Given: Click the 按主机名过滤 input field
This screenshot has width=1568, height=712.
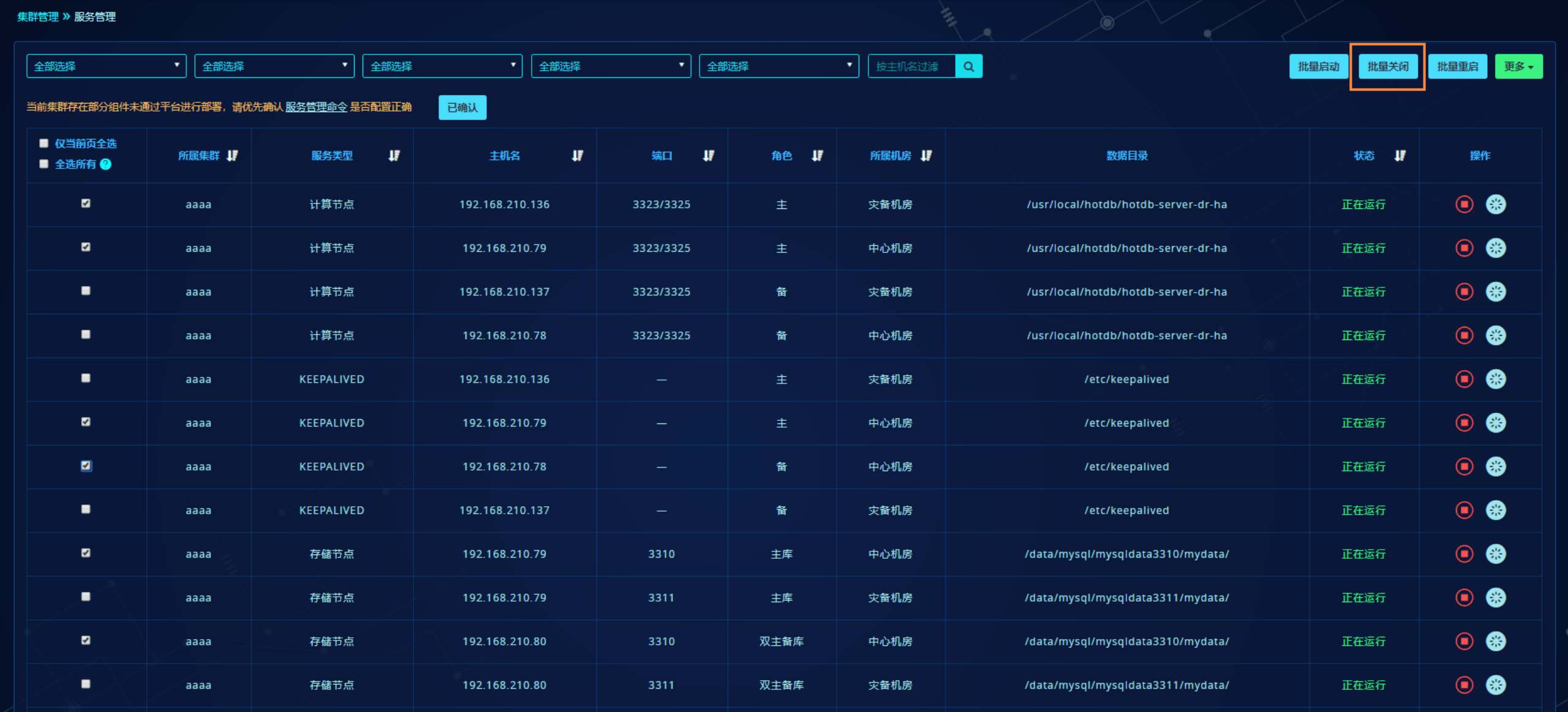Looking at the screenshot, I should pyautogui.click(x=911, y=66).
